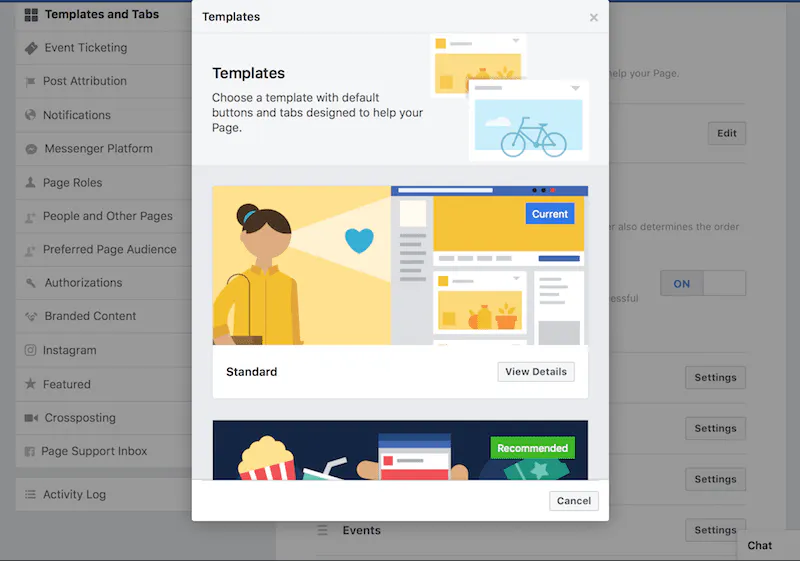The width and height of the screenshot is (800, 561).
Task: Open Page Support Inbox
Action: (x=104, y=451)
